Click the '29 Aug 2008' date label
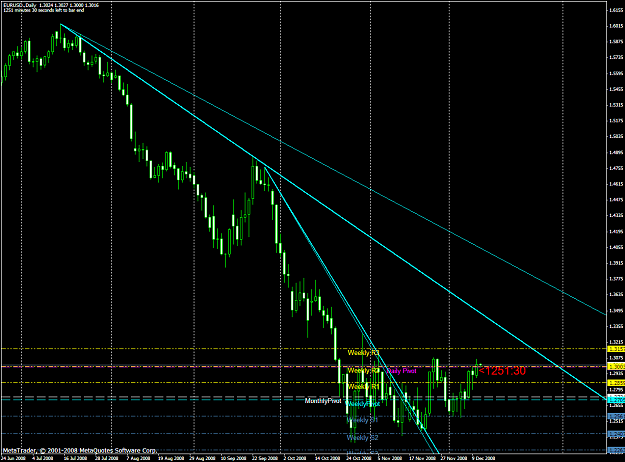This screenshot has height=462, width=625. coord(201,458)
